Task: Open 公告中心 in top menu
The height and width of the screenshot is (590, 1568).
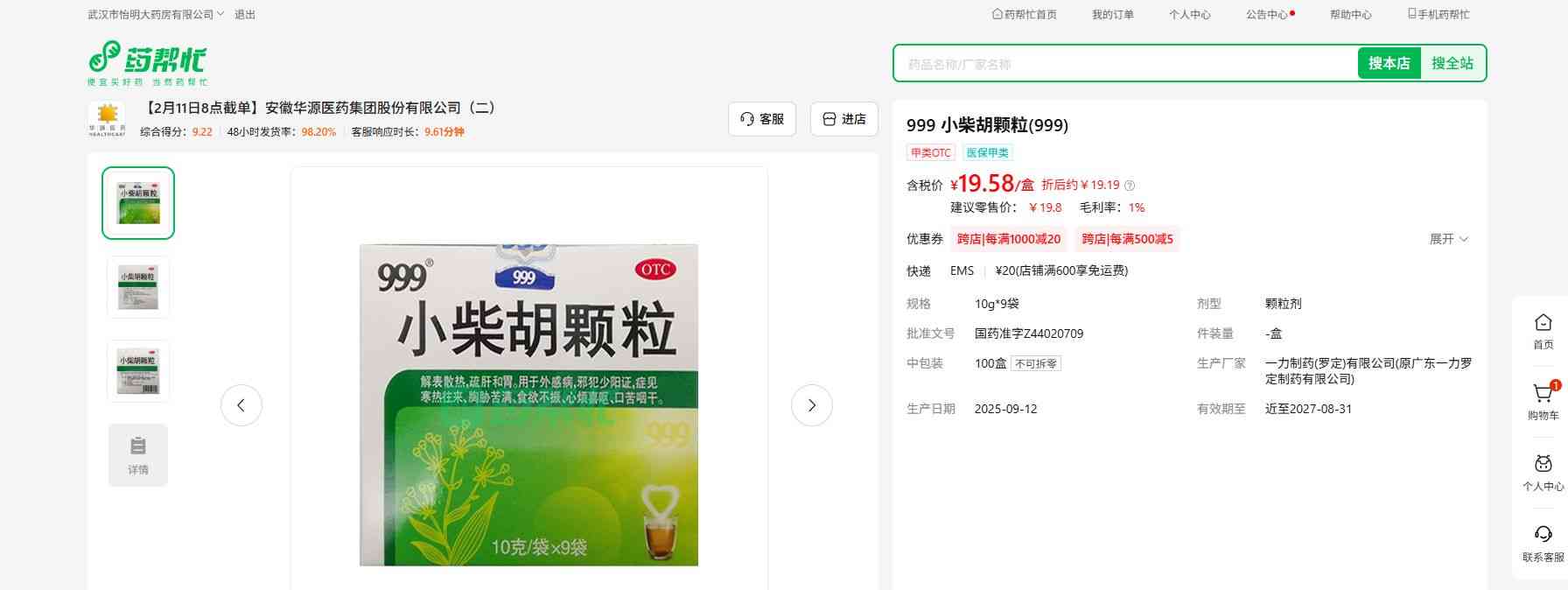Action: (x=1268, y=15)
